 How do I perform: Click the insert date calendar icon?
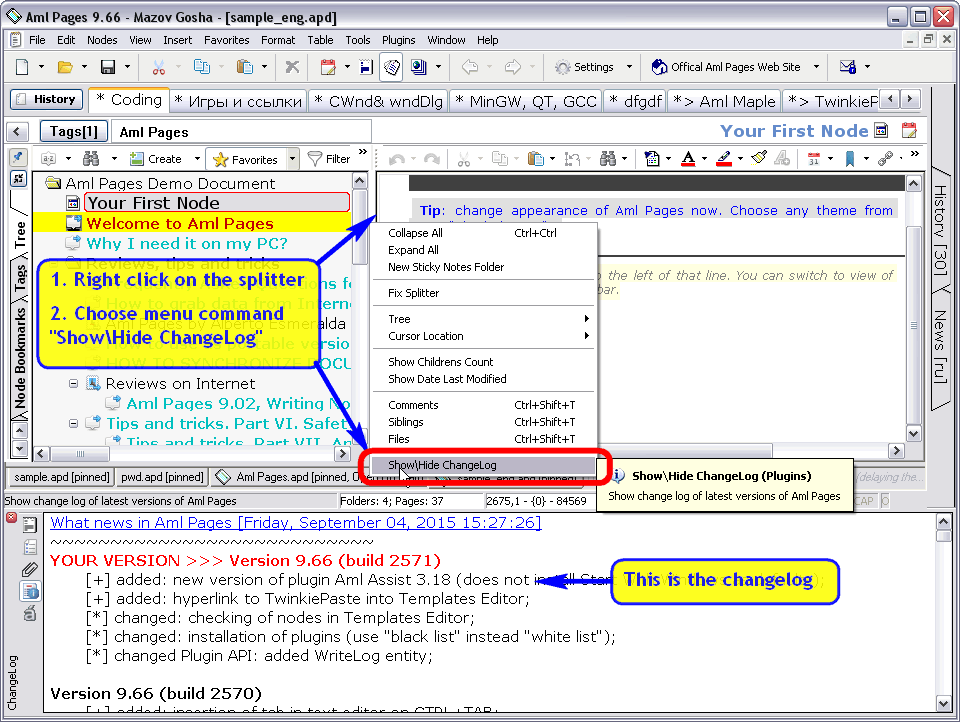(x=328, y=67)
